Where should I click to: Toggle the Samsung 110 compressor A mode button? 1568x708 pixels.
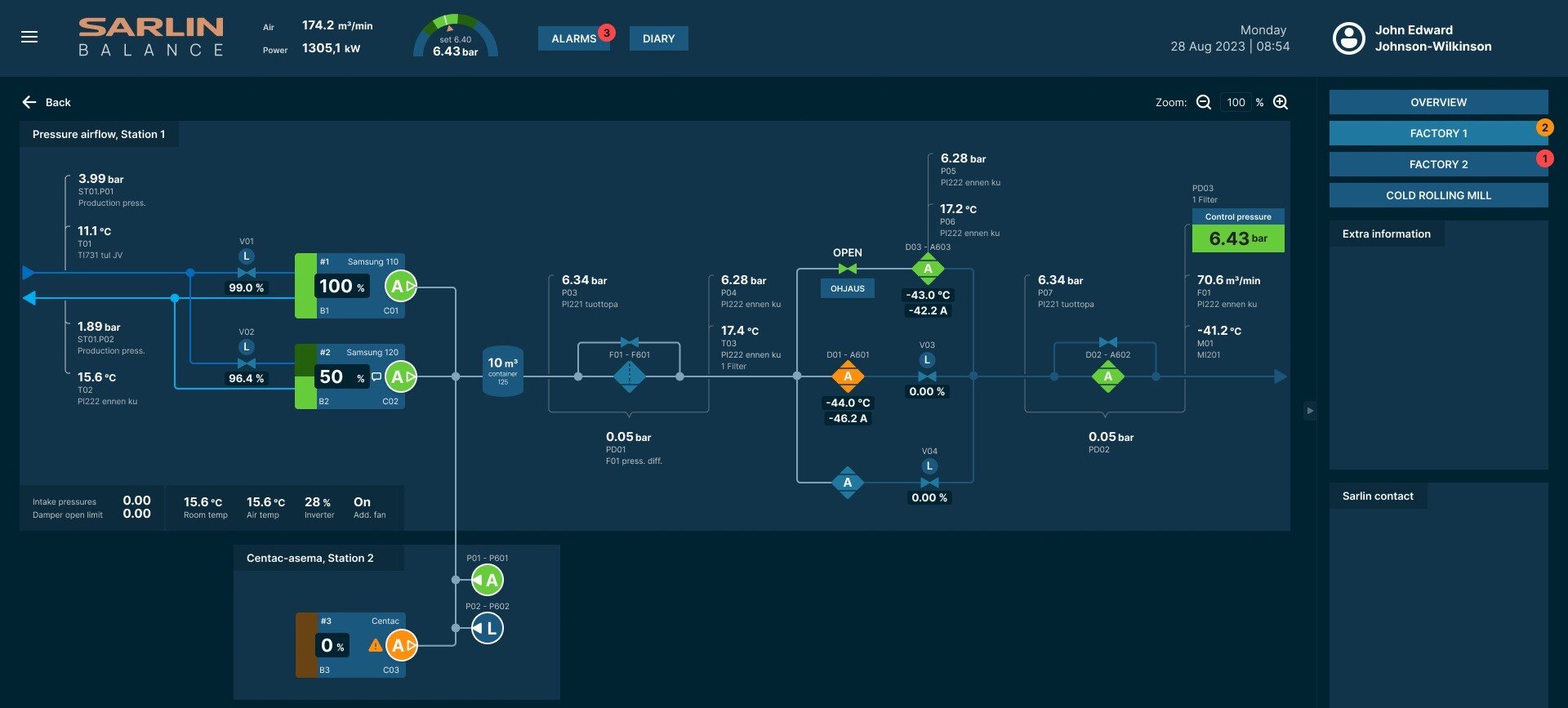tap(399, 286)
